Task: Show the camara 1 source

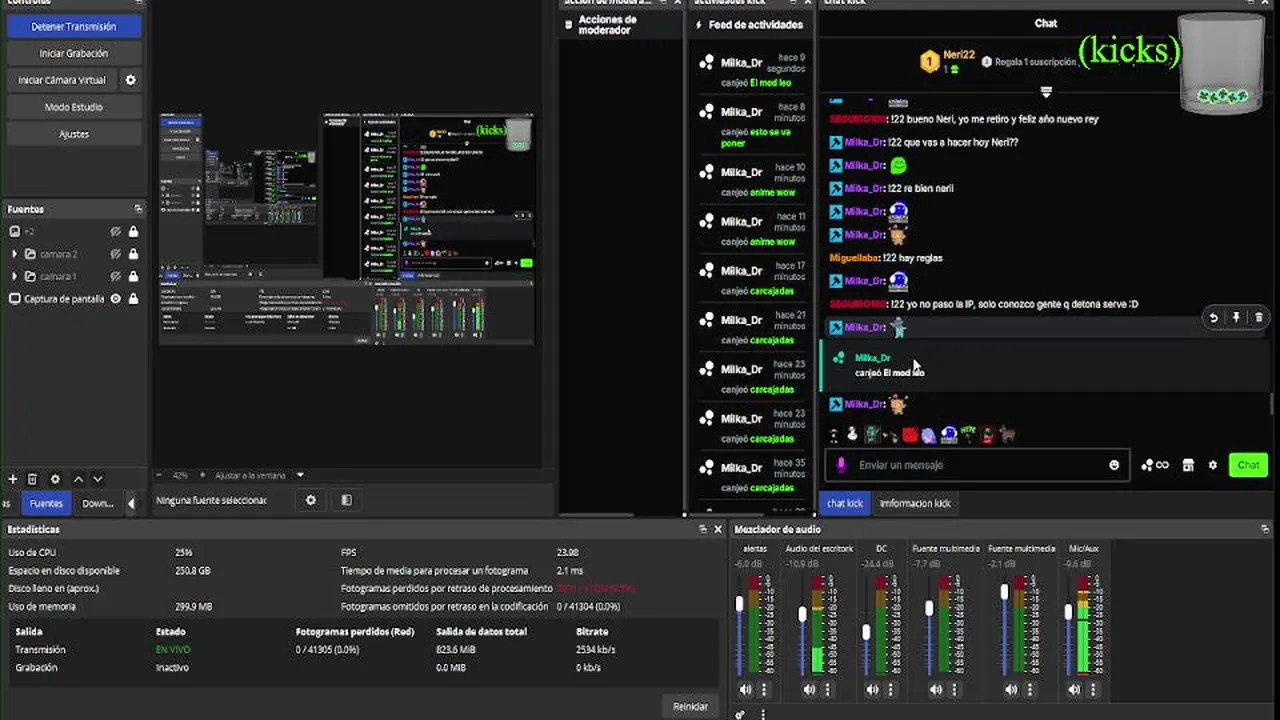Action: coord(115,276)
